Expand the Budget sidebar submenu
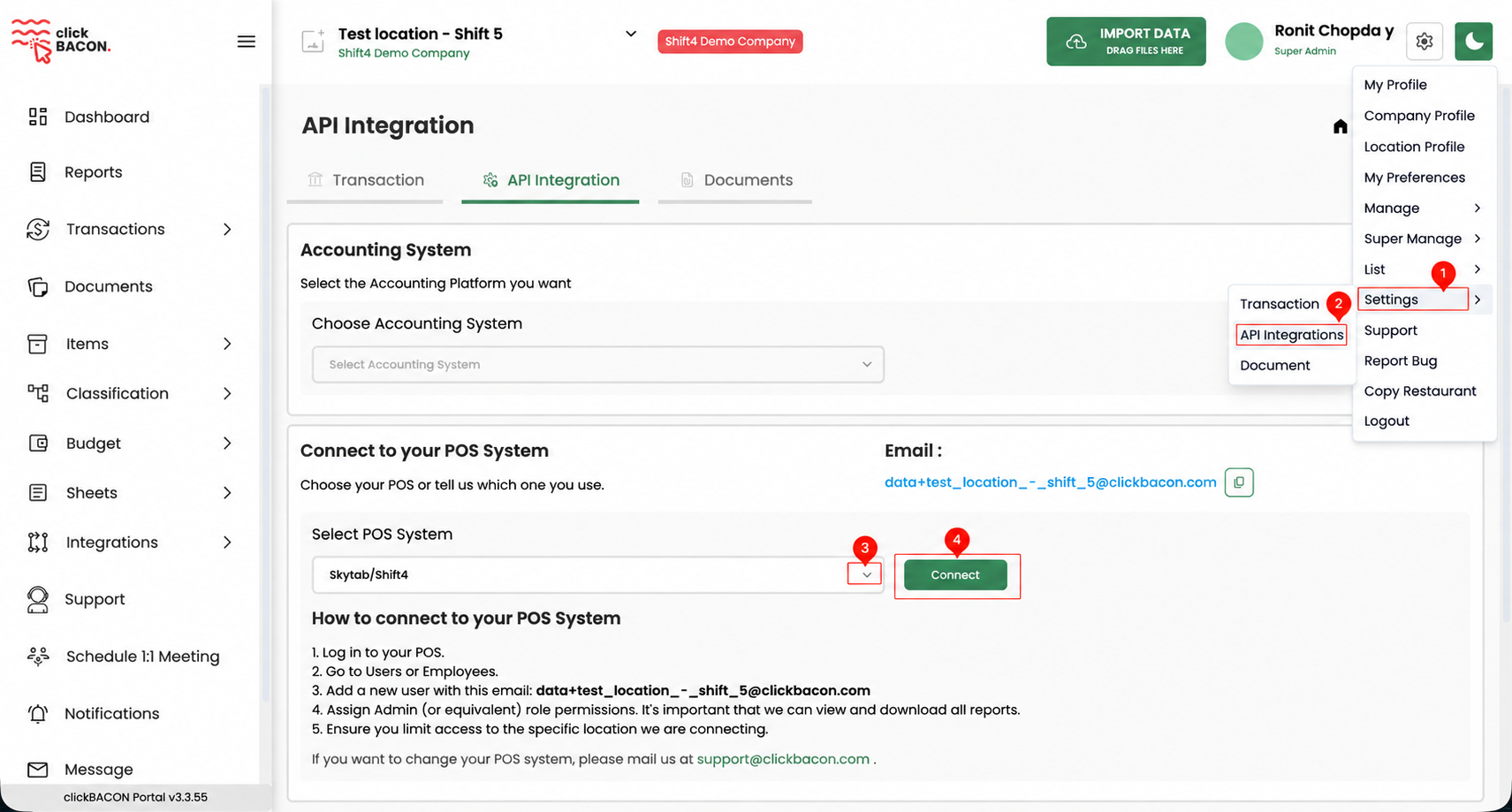Image resolution: width=1512 pixels, height=812 pixels. click(x=227, y=444)
